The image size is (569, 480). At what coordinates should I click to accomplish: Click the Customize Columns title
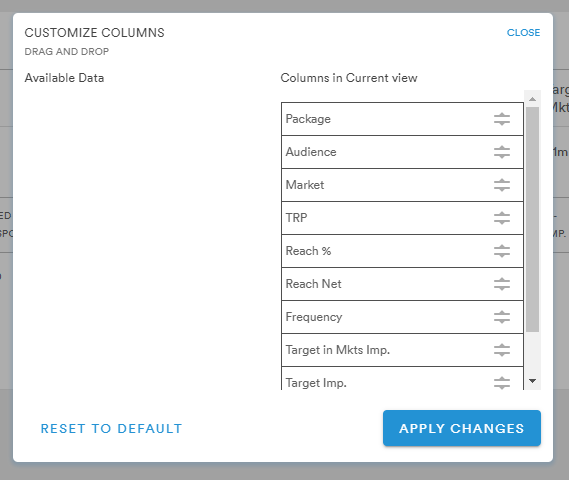94,33
